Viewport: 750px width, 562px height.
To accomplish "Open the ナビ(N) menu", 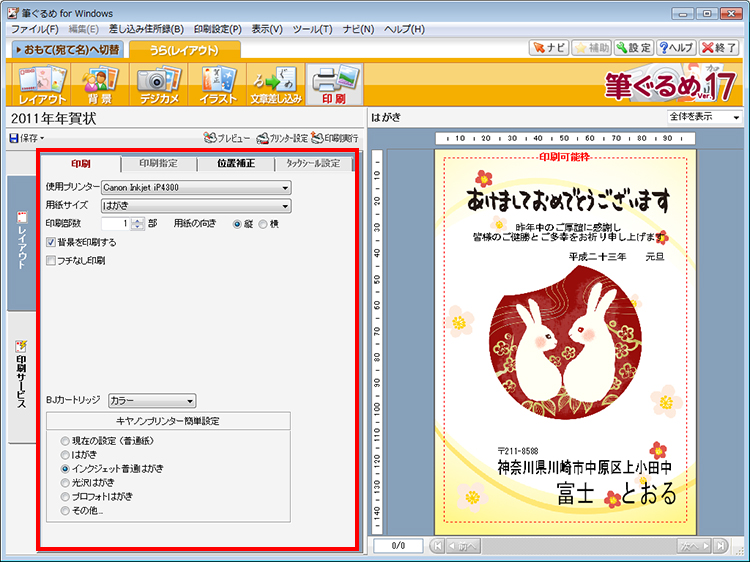I will point(358,29).
